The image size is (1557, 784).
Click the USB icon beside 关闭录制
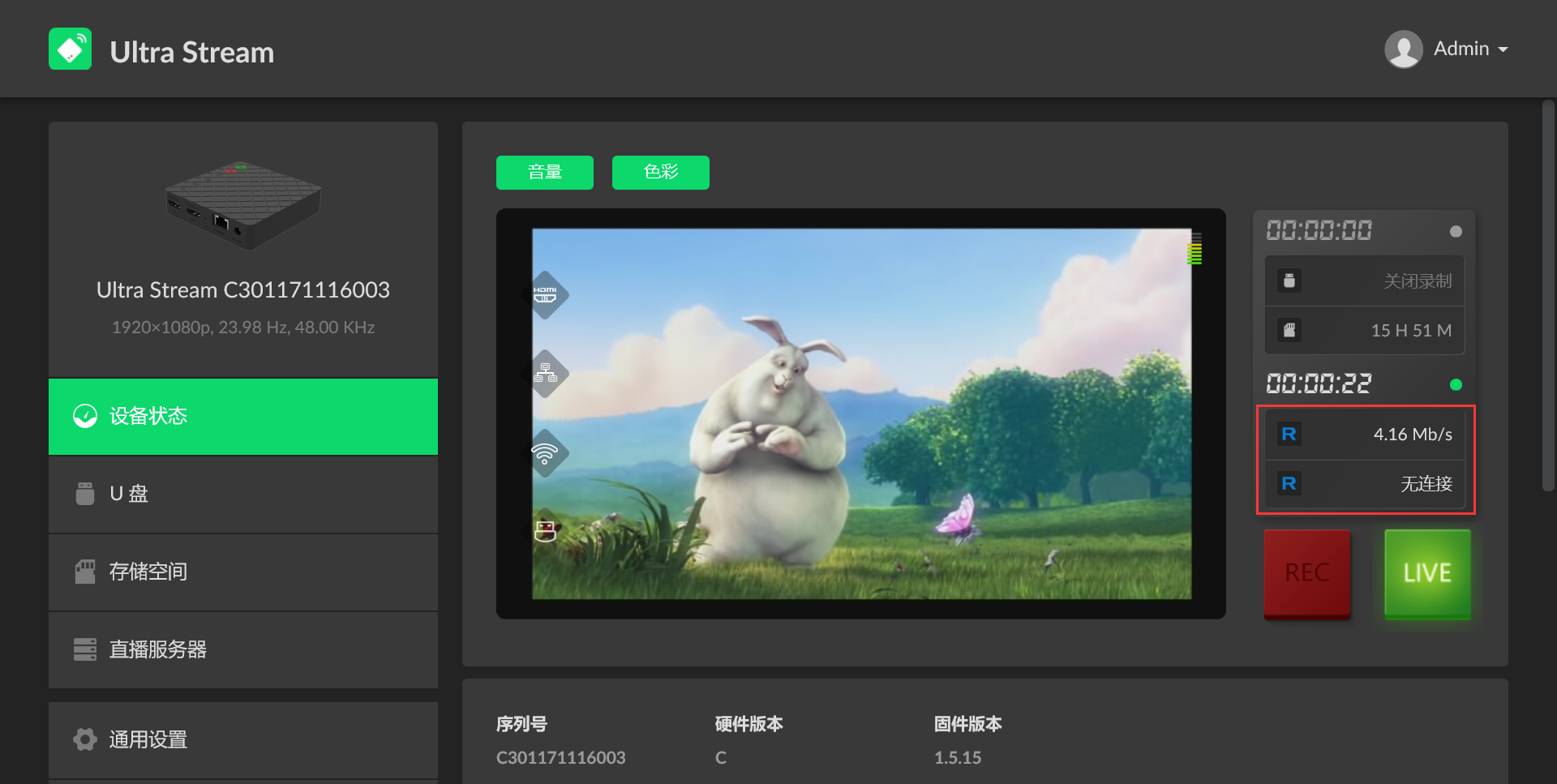1289,281
